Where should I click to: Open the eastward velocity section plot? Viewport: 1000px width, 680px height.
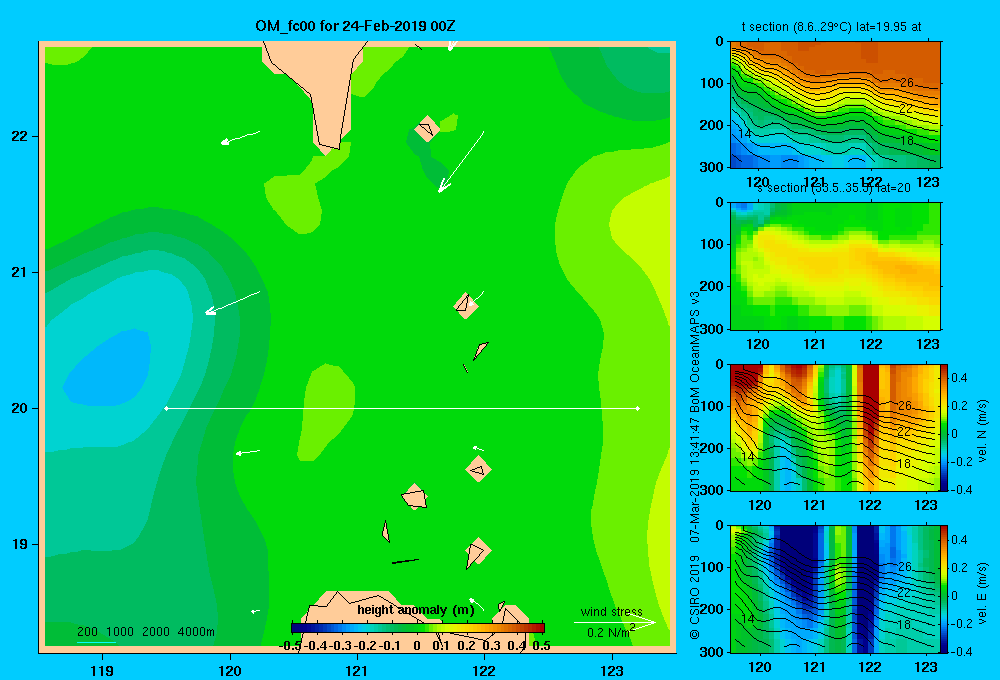click(835, 589)
